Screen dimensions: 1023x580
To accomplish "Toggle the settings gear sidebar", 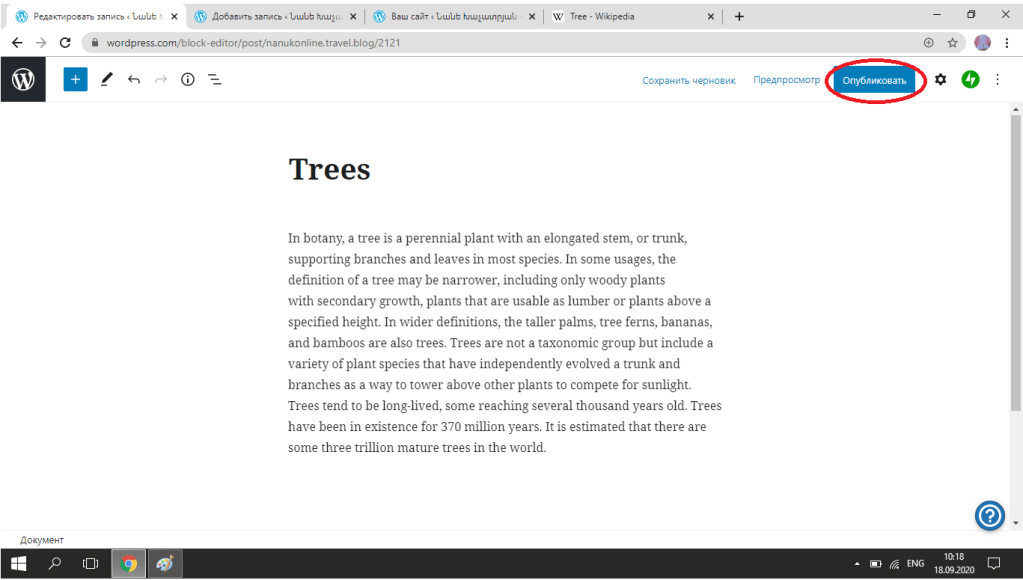I will (x=940, y=80).
